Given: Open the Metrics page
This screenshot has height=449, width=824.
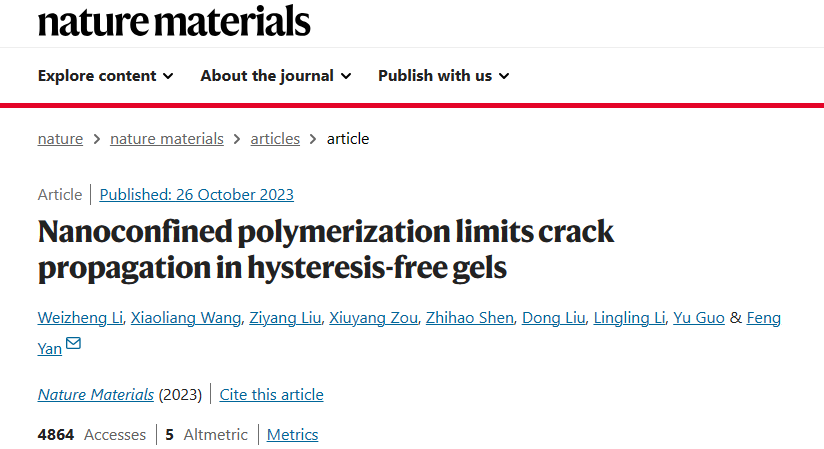Looking at the screenshot, I should click(292, 434).
